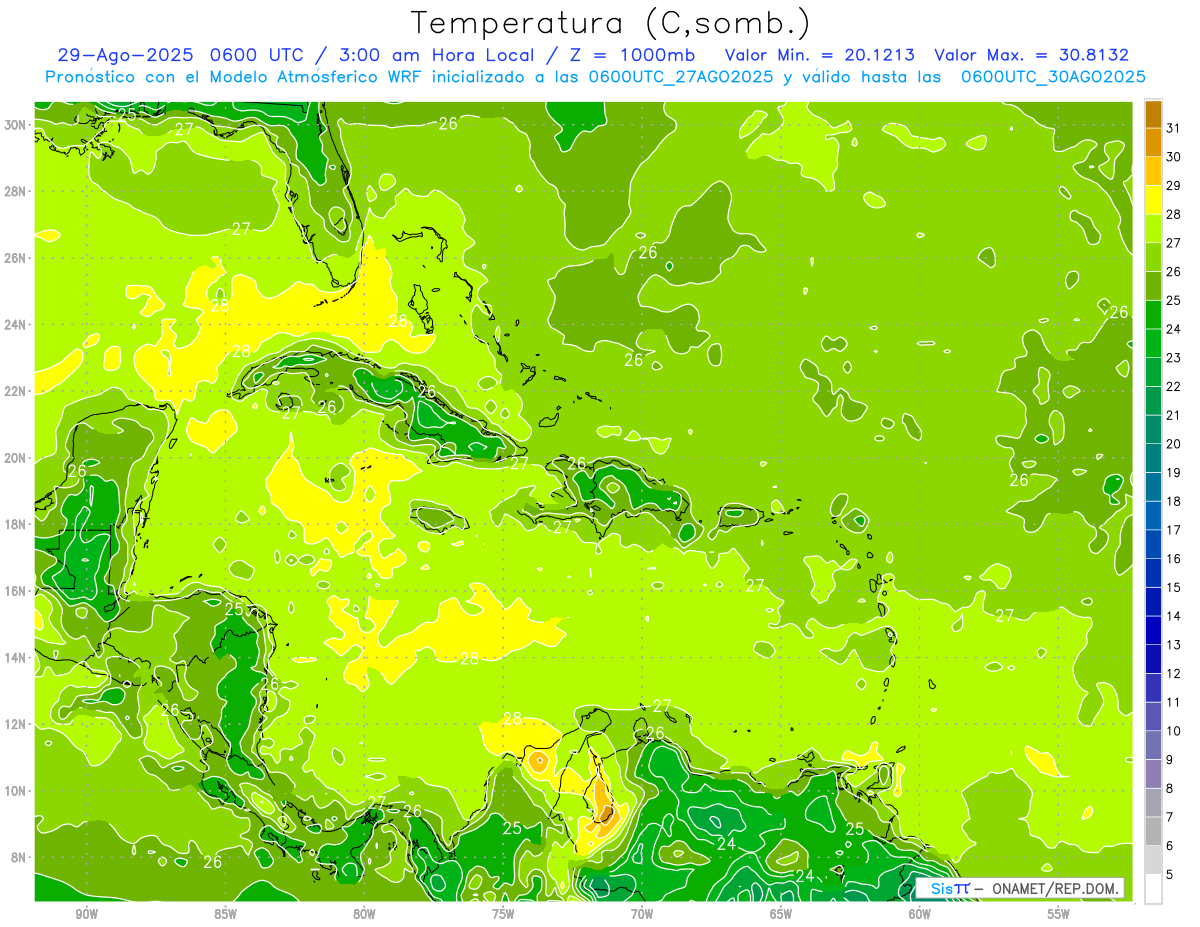
Task: Click the valid-until time '0600UTC_30AGO2025'
Action: coord(1053,77)
